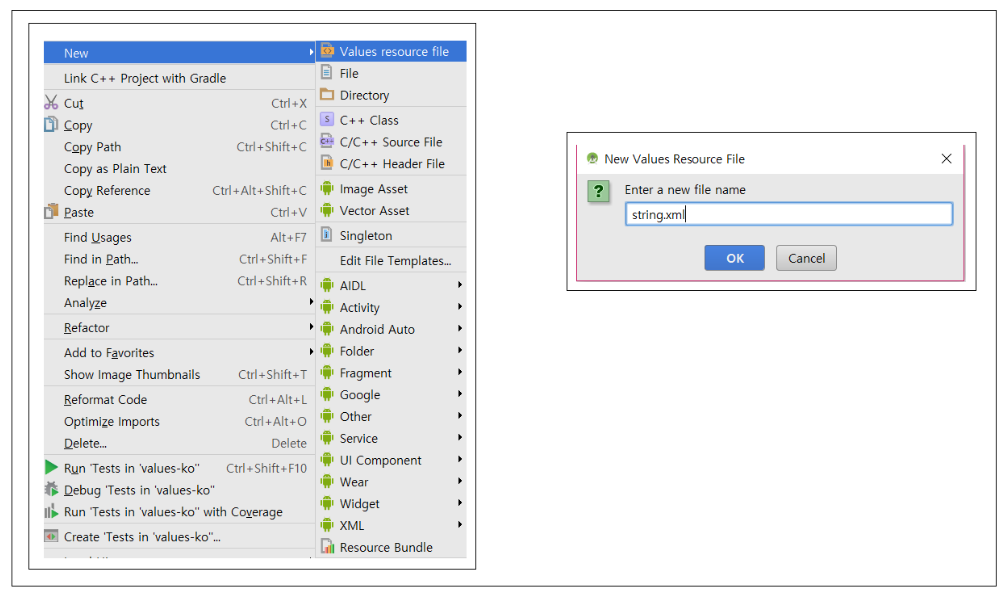Click the File document icon in submenu
1003x596 pixels.
tap(327, 72)
